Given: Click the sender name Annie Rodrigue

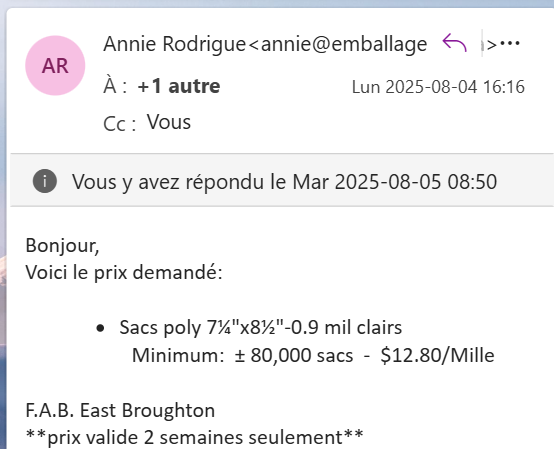Looking at the screenshot, I should tap(175, 44).
